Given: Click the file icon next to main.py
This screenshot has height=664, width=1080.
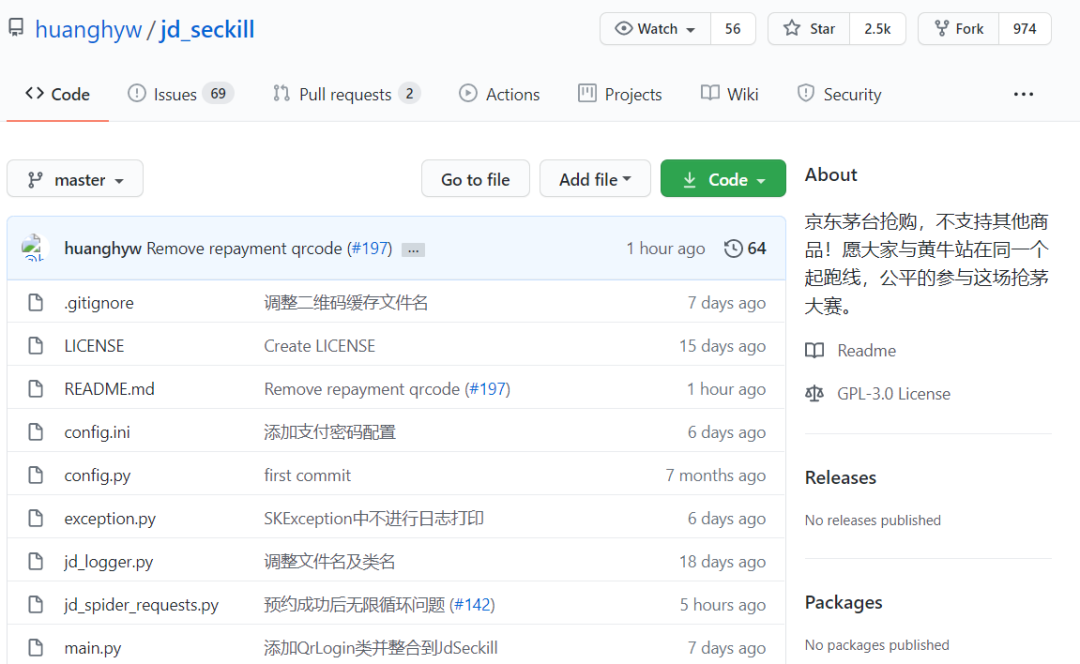Looking at the screenshot, I should pyautogui.click(x=35, y=647).
